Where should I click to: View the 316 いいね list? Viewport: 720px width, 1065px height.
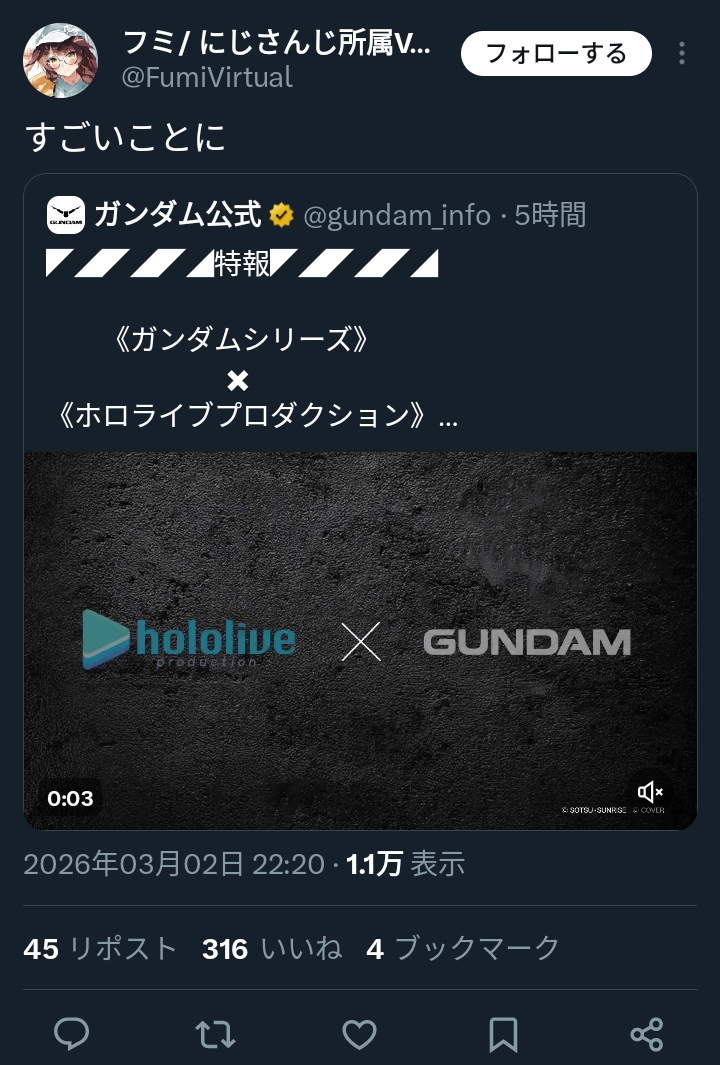[x=272, y=948]
